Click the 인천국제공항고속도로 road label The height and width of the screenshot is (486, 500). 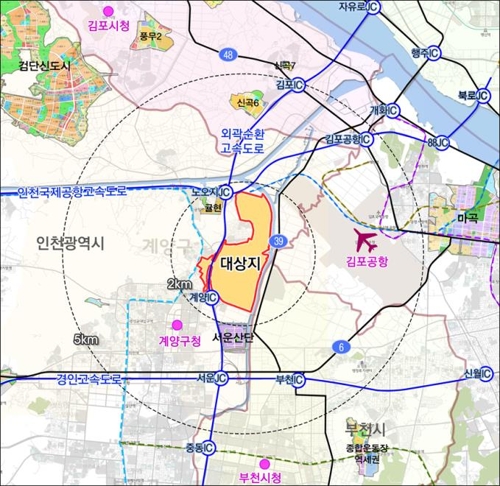tap(72, 192)
